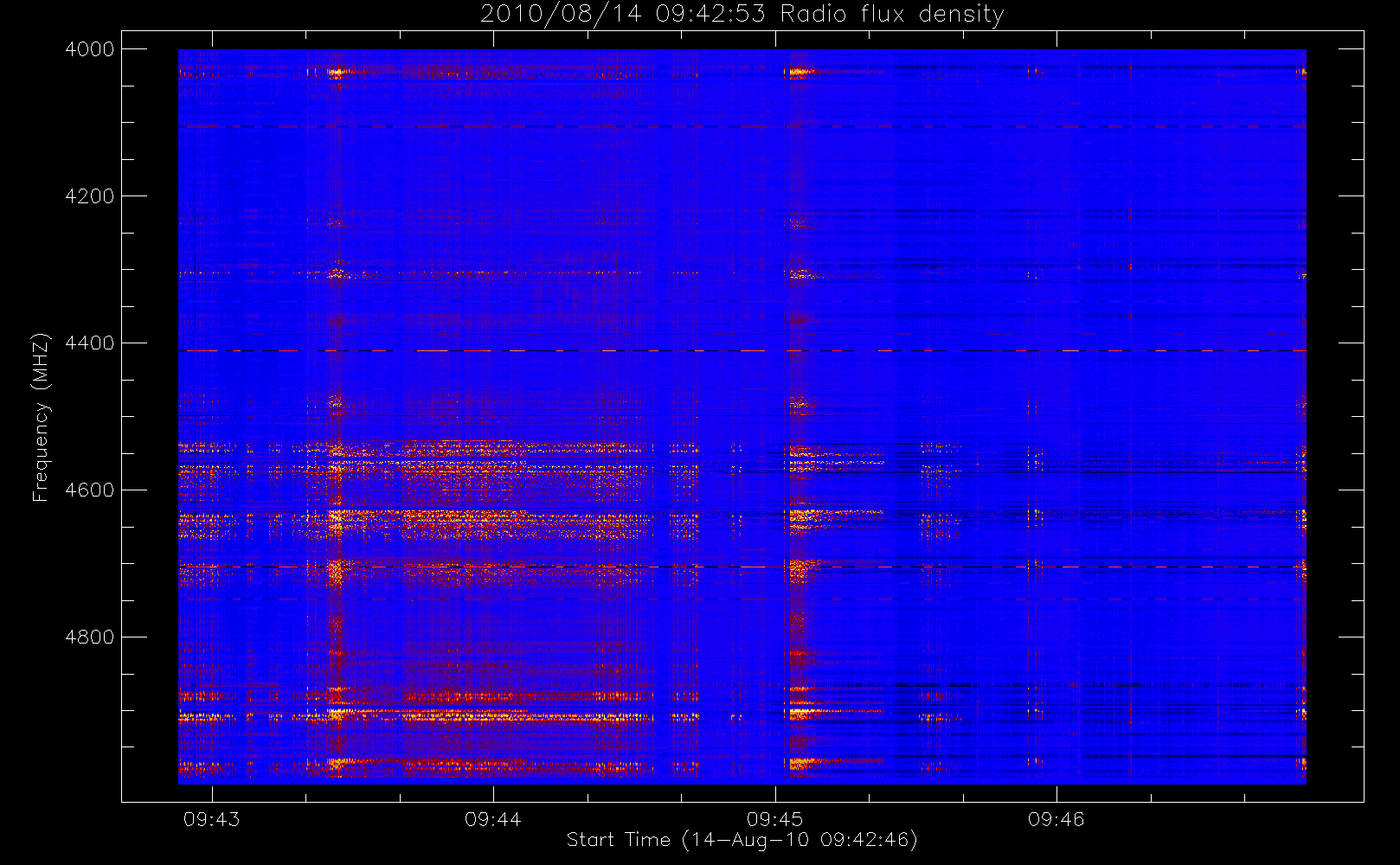Select the 4400 frequency tick label
Screen dimensions: 1400x865
coord(90,343)
